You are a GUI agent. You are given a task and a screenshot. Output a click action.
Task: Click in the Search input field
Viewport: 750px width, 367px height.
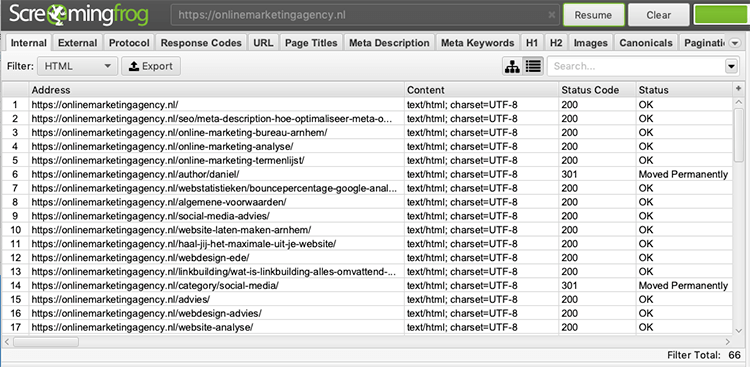(x=637, y=67)
